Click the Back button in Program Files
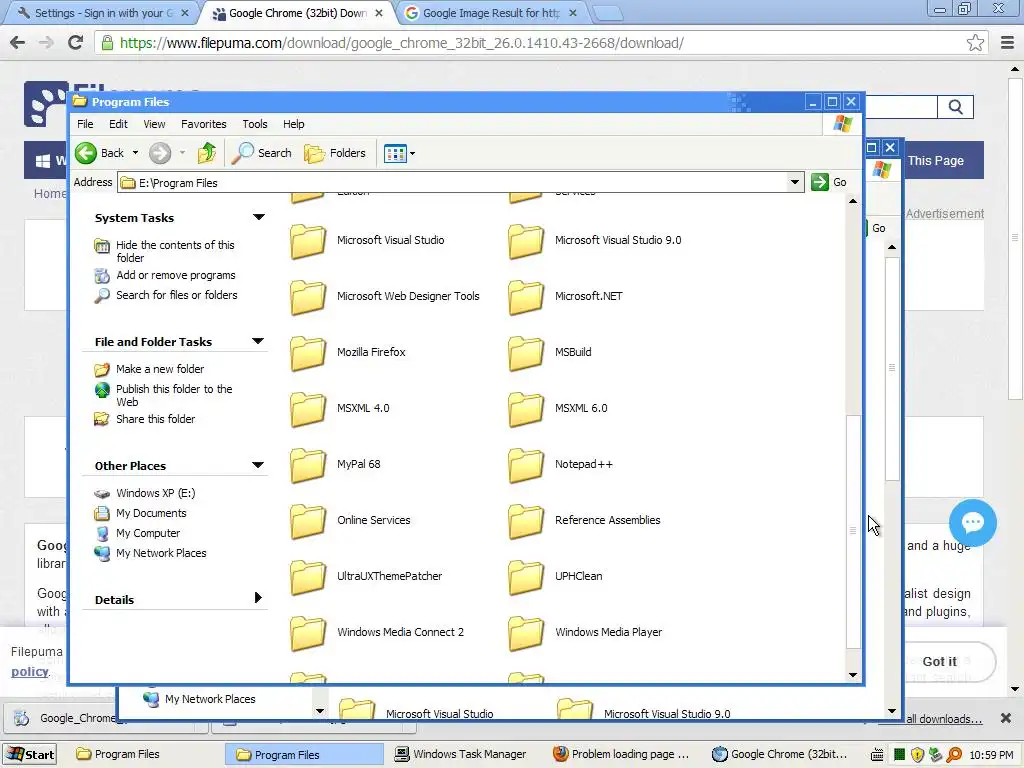The height and width of the screenshot is (768, 1024). click(99, 153)
